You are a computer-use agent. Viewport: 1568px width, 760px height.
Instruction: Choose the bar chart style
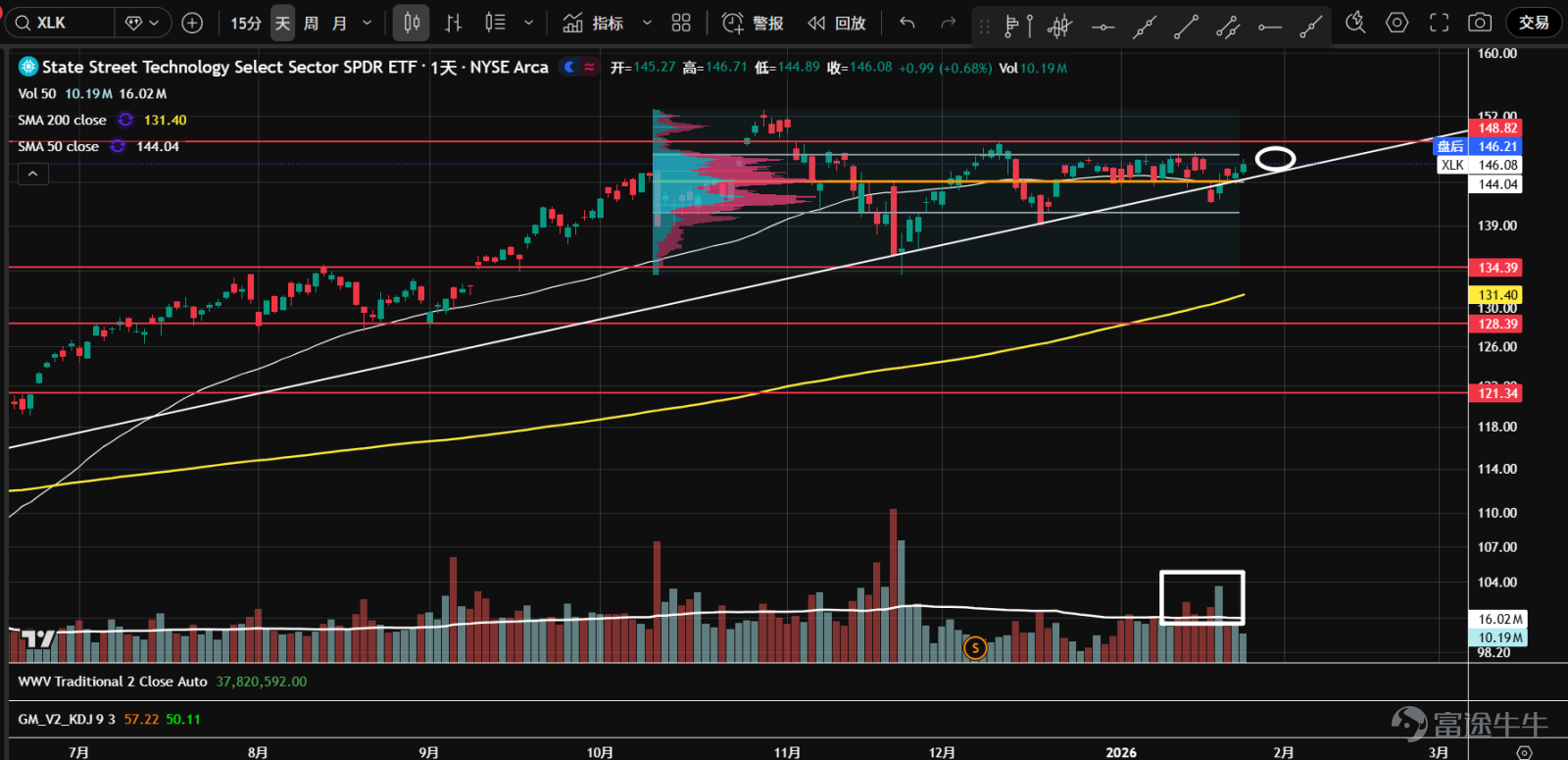click(x=454, y=23)
